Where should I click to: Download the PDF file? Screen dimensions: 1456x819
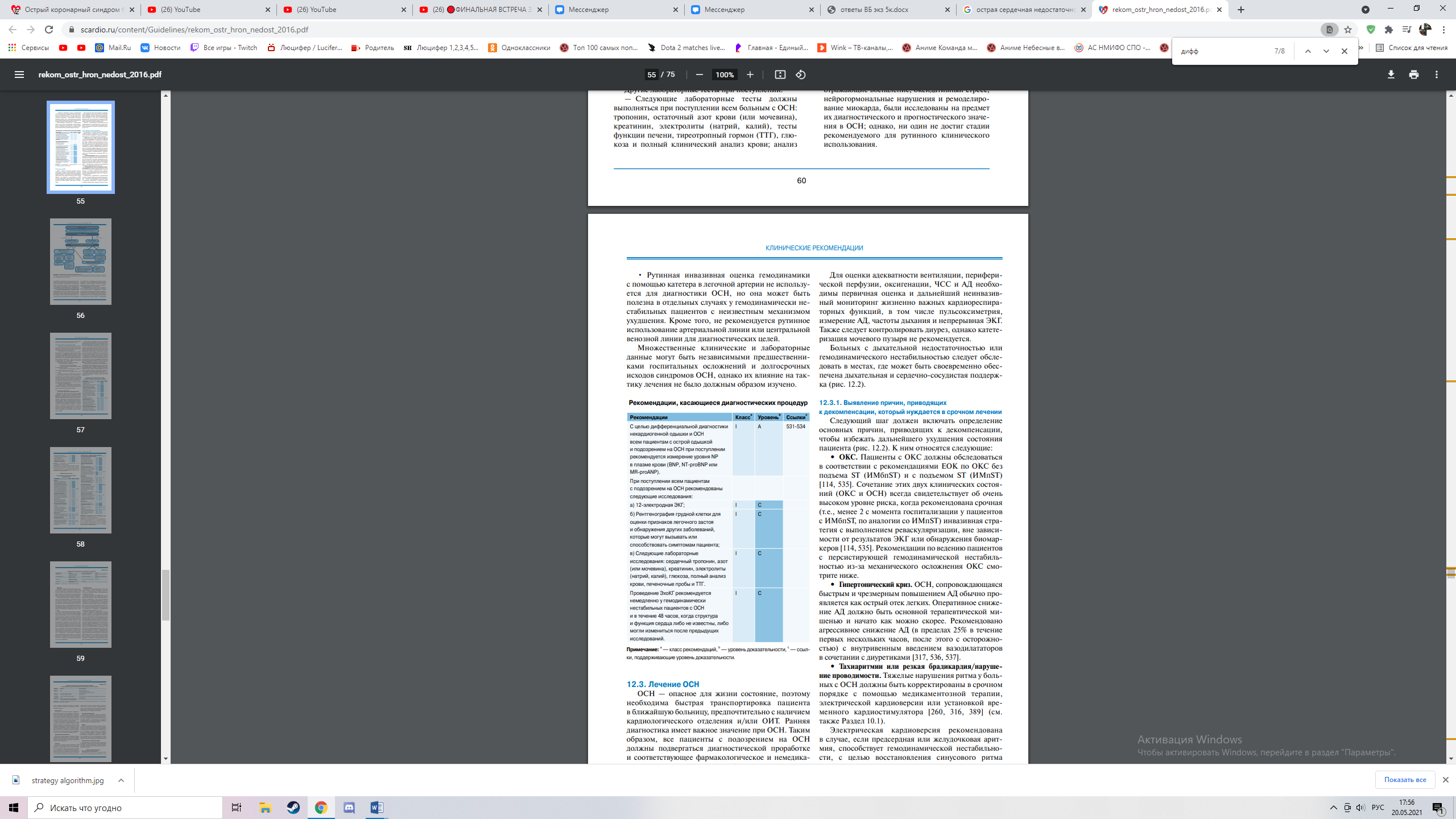[1391, 75]
